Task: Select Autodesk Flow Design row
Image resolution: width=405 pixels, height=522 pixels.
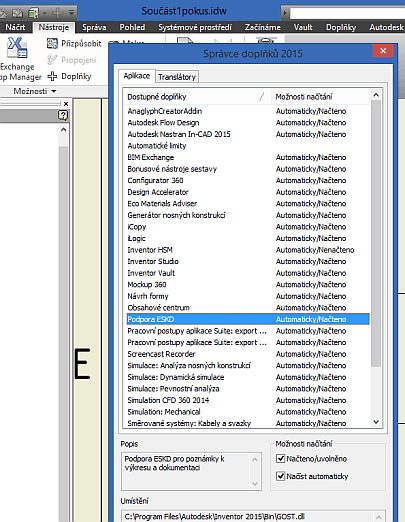Action: tap(247, 123)
